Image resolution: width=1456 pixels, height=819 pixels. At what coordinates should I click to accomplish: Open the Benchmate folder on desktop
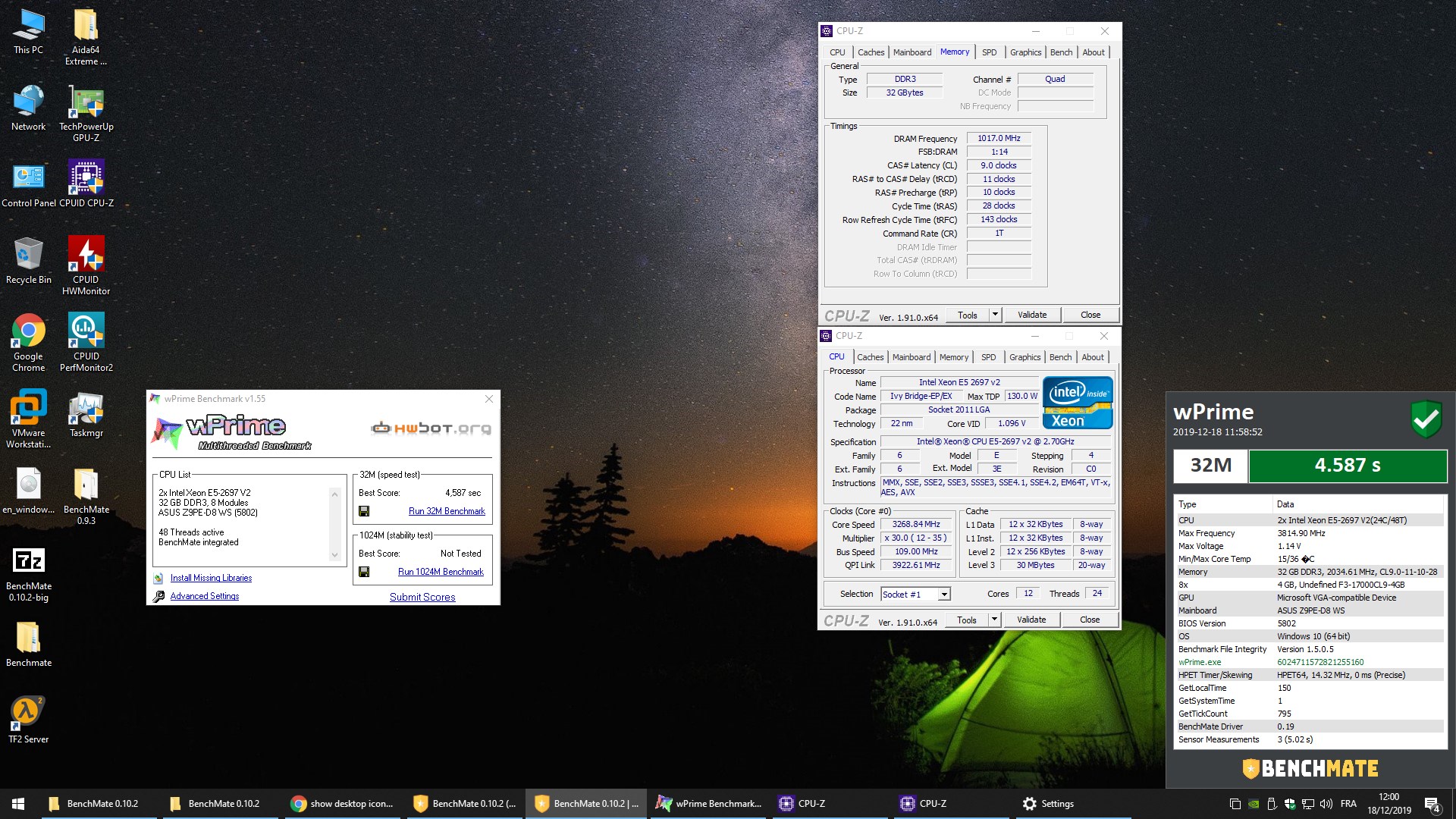coord(28,644)
